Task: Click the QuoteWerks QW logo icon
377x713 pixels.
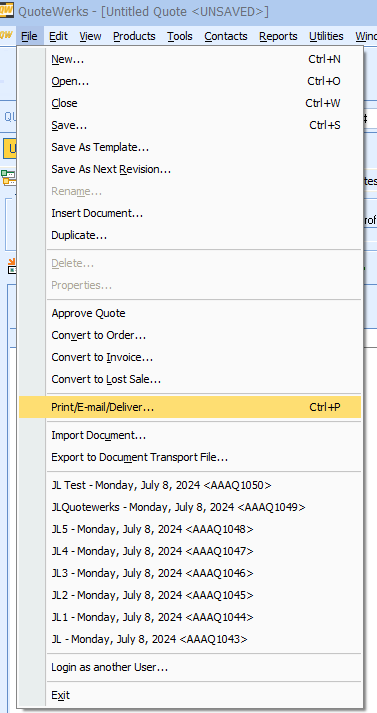Action: [6, 10]
